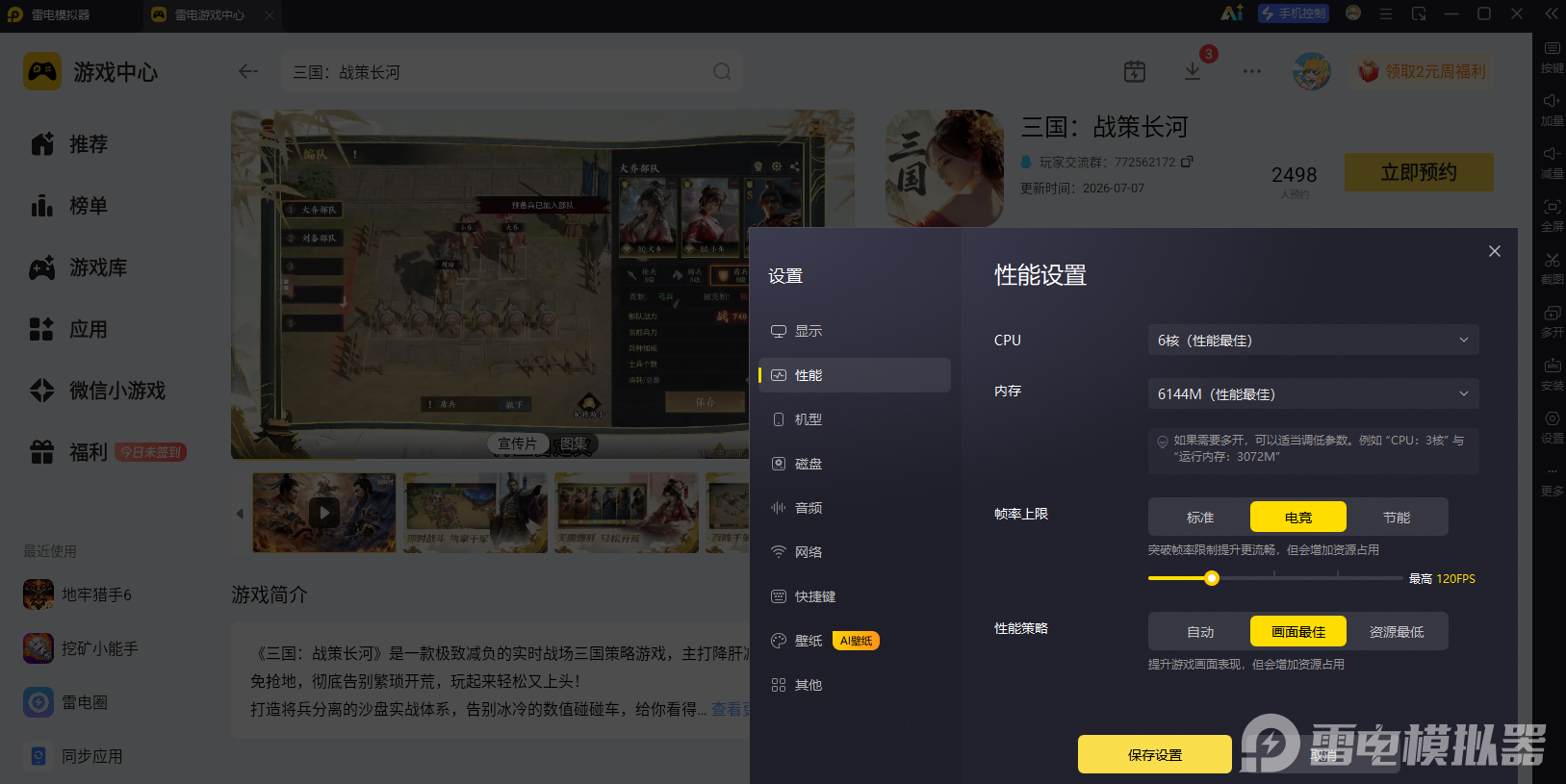Open the hamburger menu in title bar
Viewport: 1566px width, 784px height.
tap(1386, 13)
